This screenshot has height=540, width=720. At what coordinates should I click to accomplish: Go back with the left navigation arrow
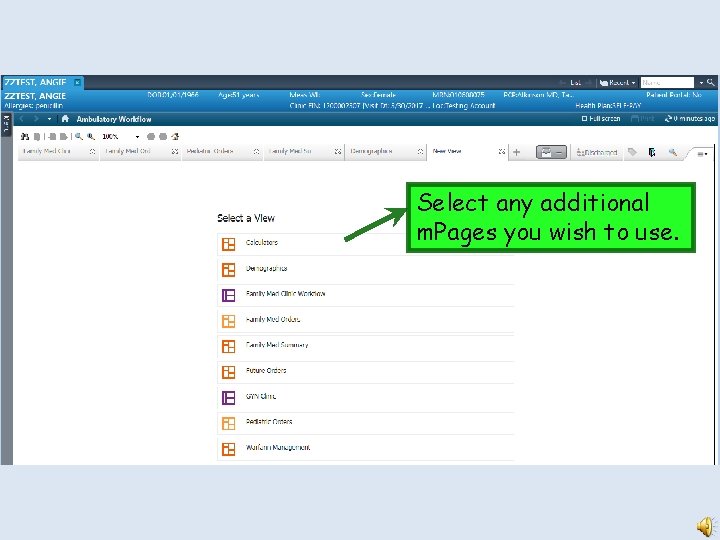[x=21, y=119]
